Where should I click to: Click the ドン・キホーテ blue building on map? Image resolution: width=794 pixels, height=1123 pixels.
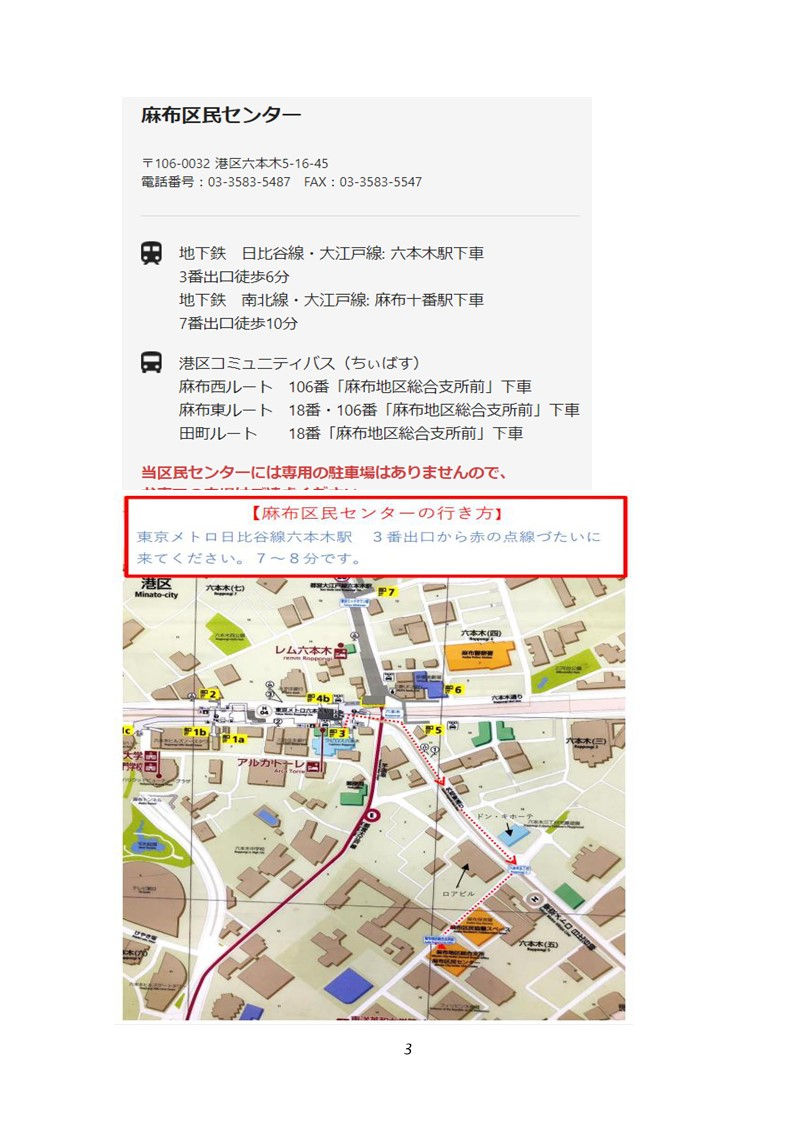(x=515, y=832)
